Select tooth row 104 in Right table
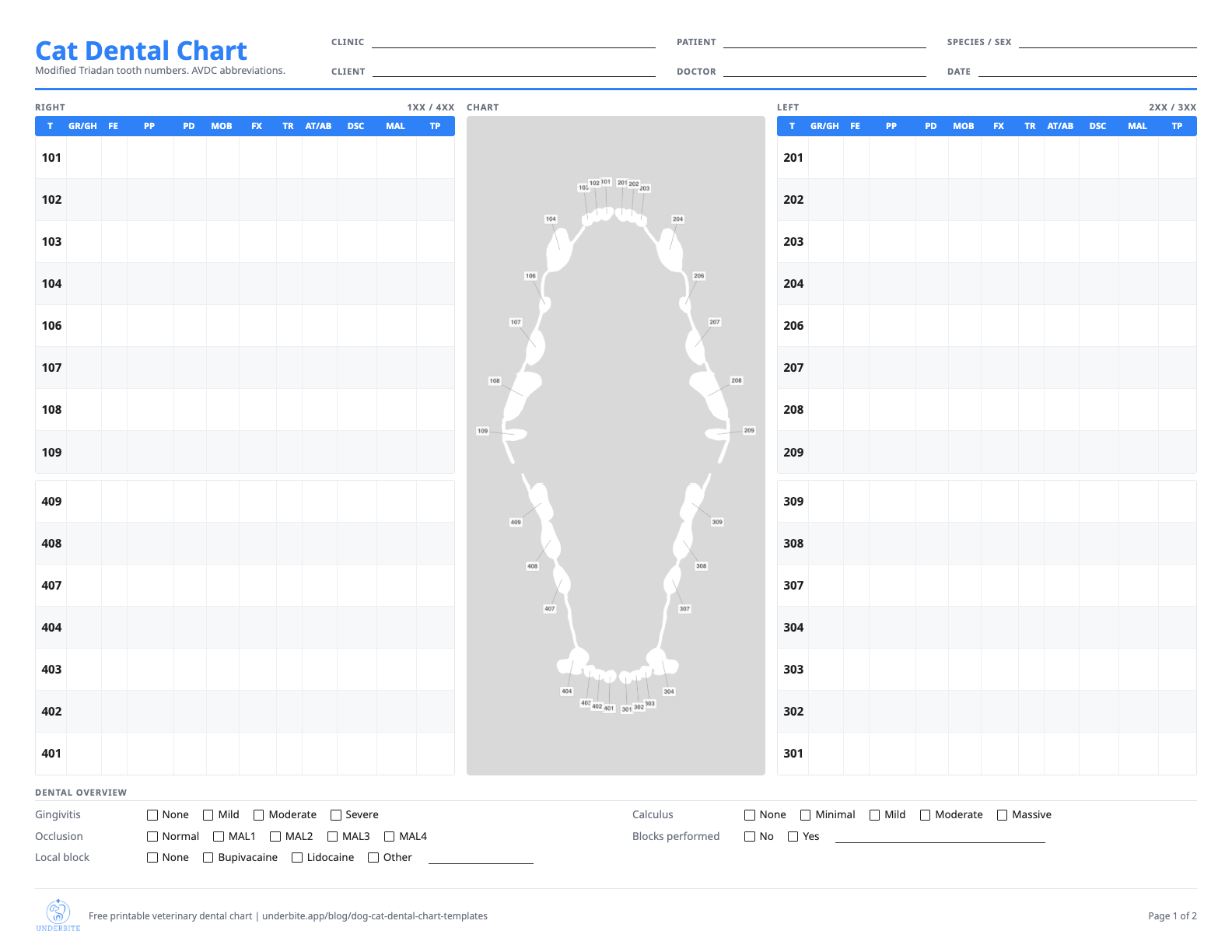1232x952 pixels. point(245,284)
